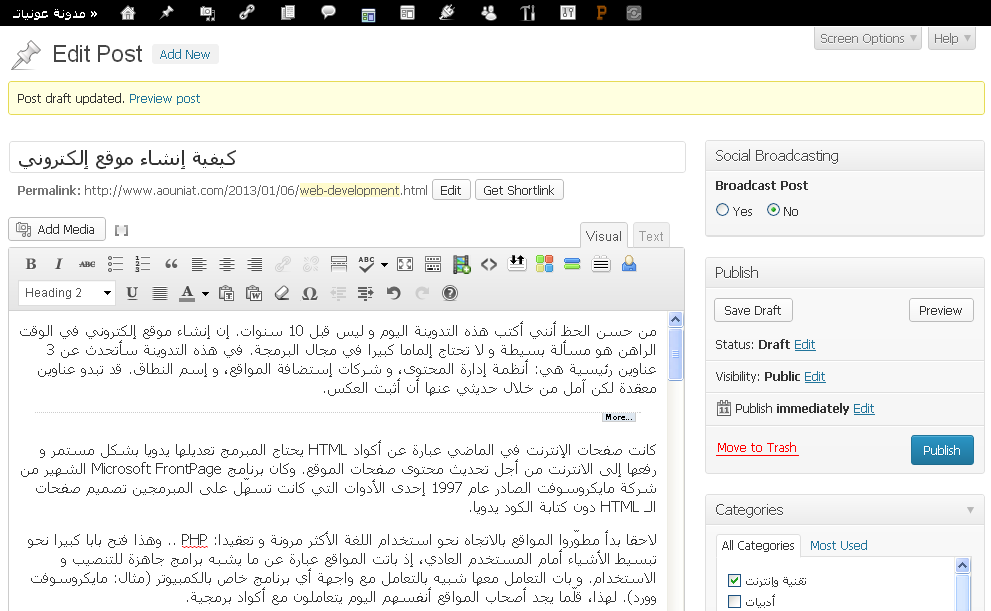Collapse the Categories box arrow
991x611 pixels.
pos(970,510)
